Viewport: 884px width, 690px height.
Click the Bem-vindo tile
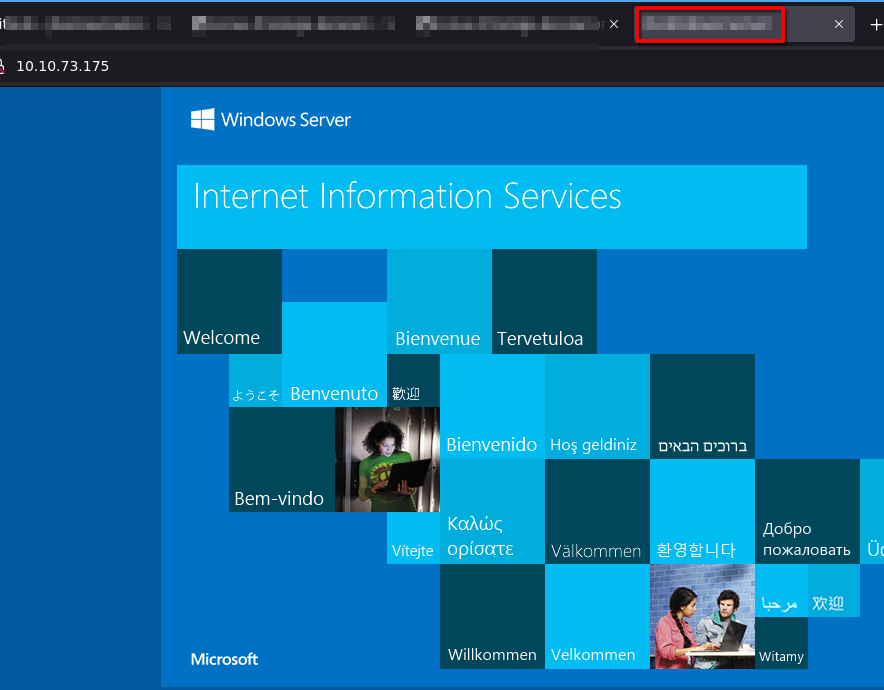(x=281, y=460)
